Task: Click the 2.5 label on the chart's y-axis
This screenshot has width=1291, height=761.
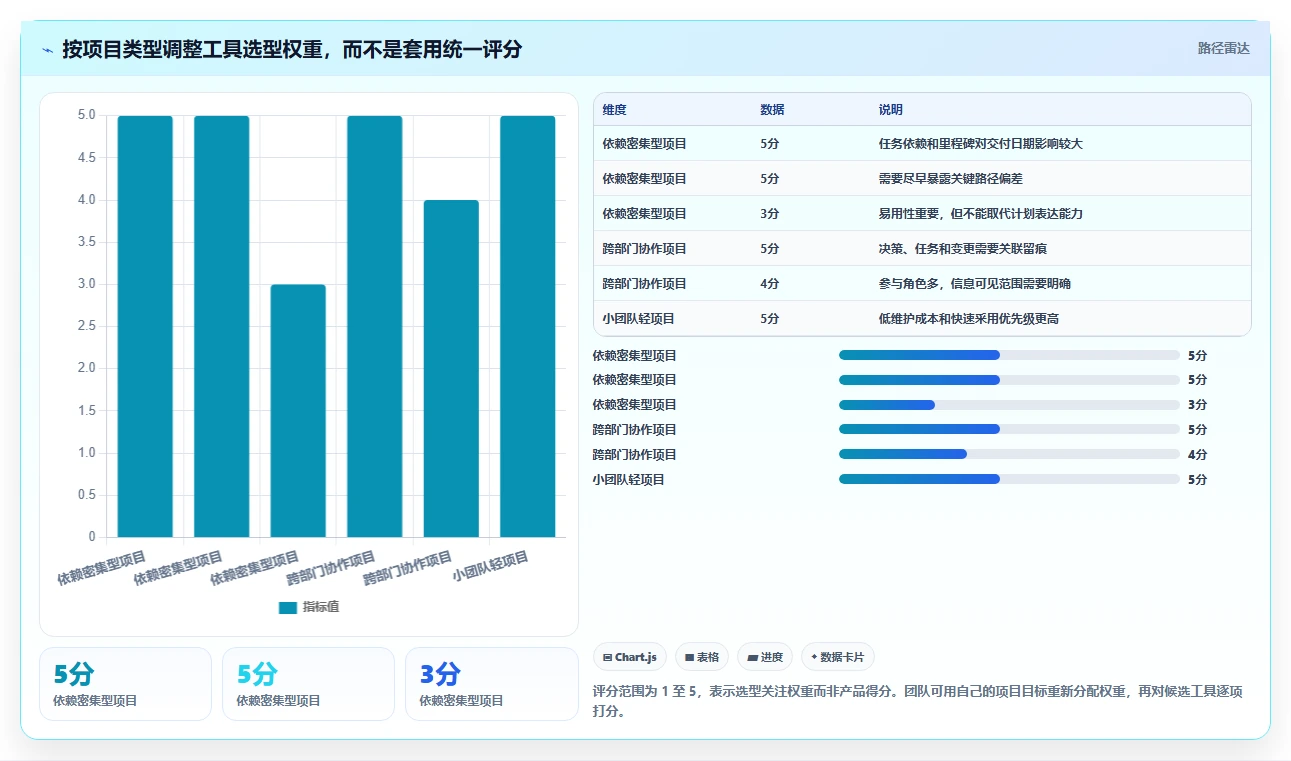Action: coord(87,326)
